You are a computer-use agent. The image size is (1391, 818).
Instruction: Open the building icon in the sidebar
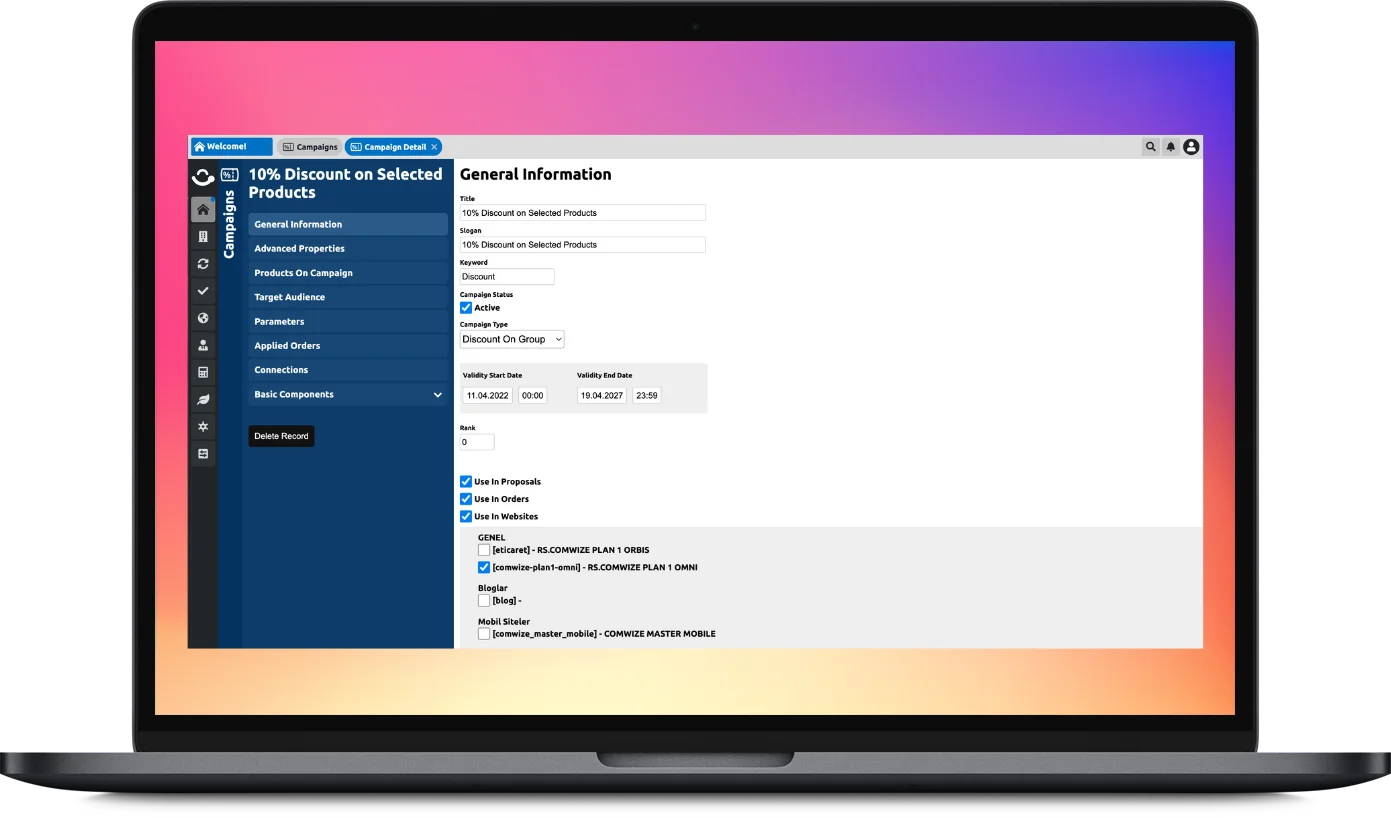(203, 237)
